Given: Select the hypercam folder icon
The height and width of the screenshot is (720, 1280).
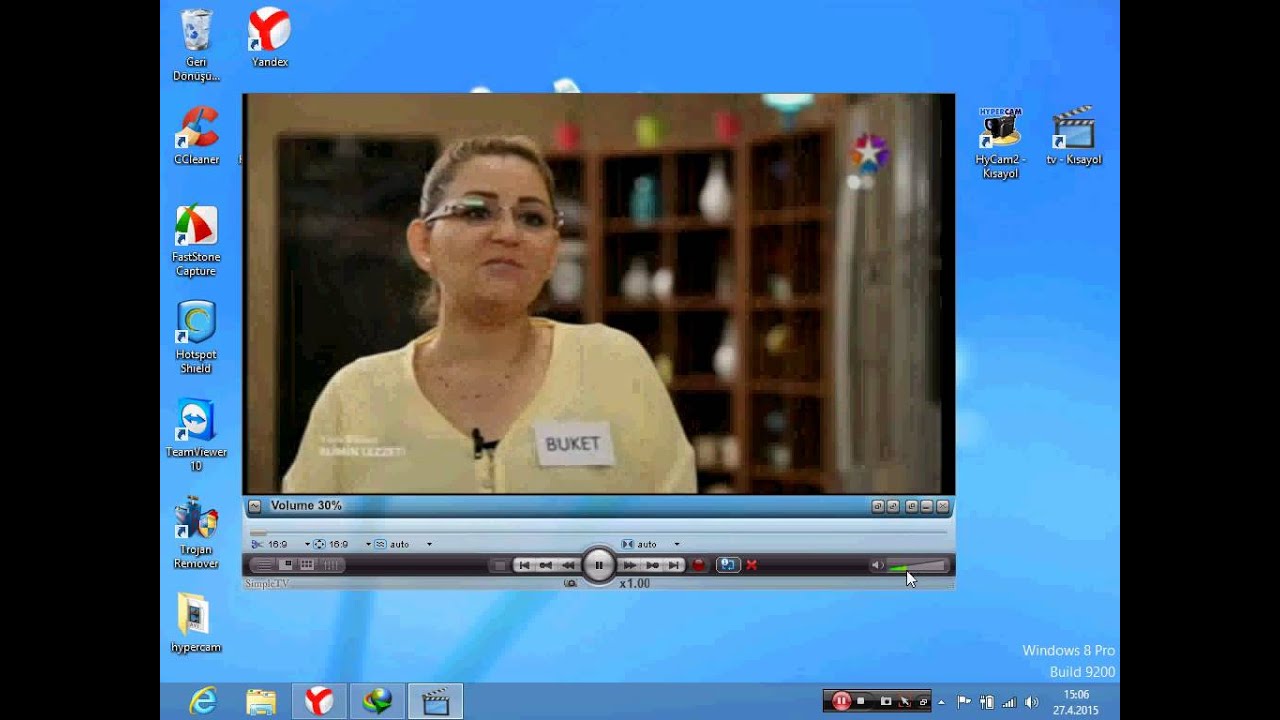Looking at the screenshot, I should click(196, 623).
